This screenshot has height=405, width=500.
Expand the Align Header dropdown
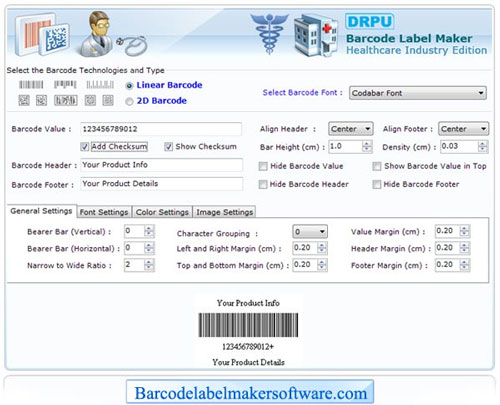351,129
